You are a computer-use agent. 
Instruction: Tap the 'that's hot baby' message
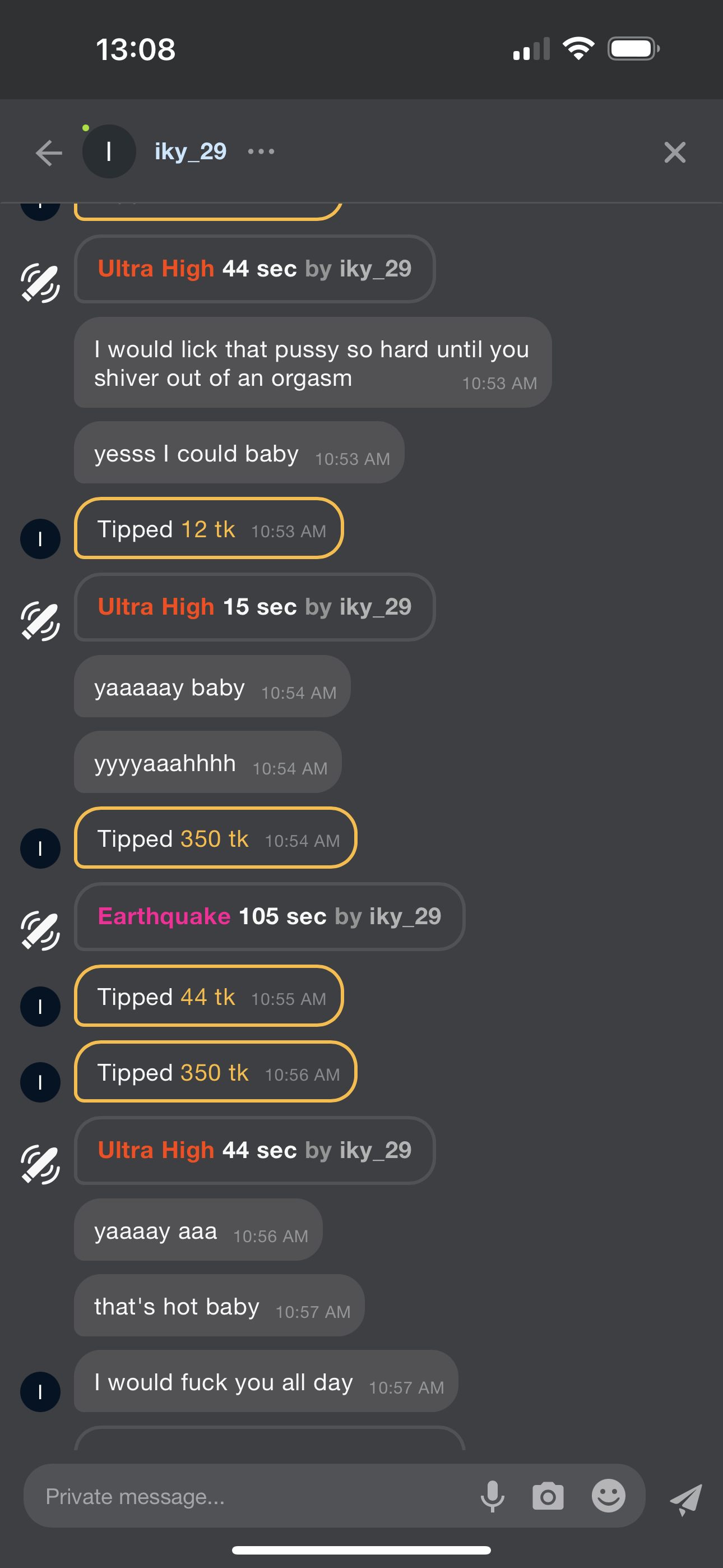pyautogui.click(x=219, y=1306)
